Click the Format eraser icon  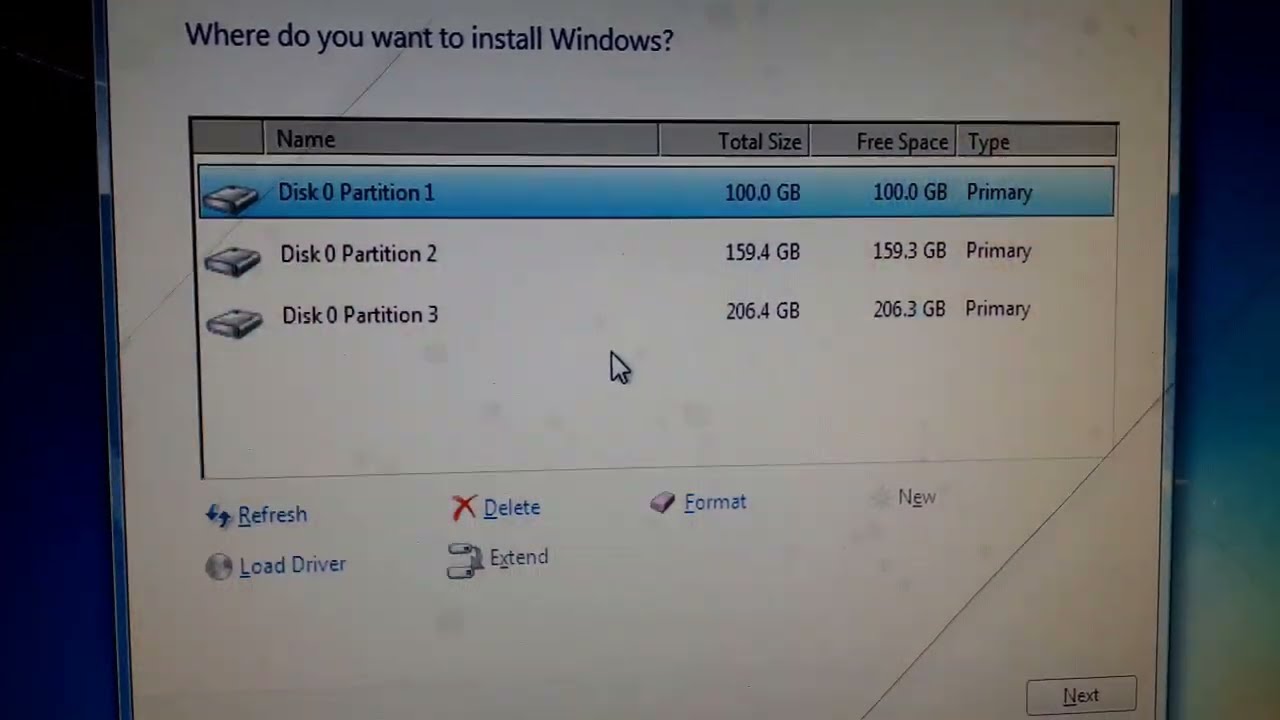[662, 503]
